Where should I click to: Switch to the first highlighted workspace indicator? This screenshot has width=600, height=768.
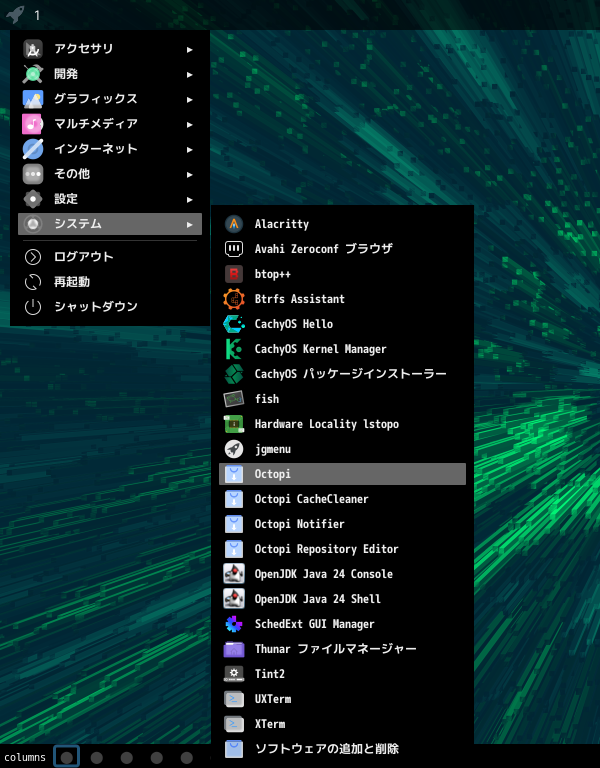(67, 757)
